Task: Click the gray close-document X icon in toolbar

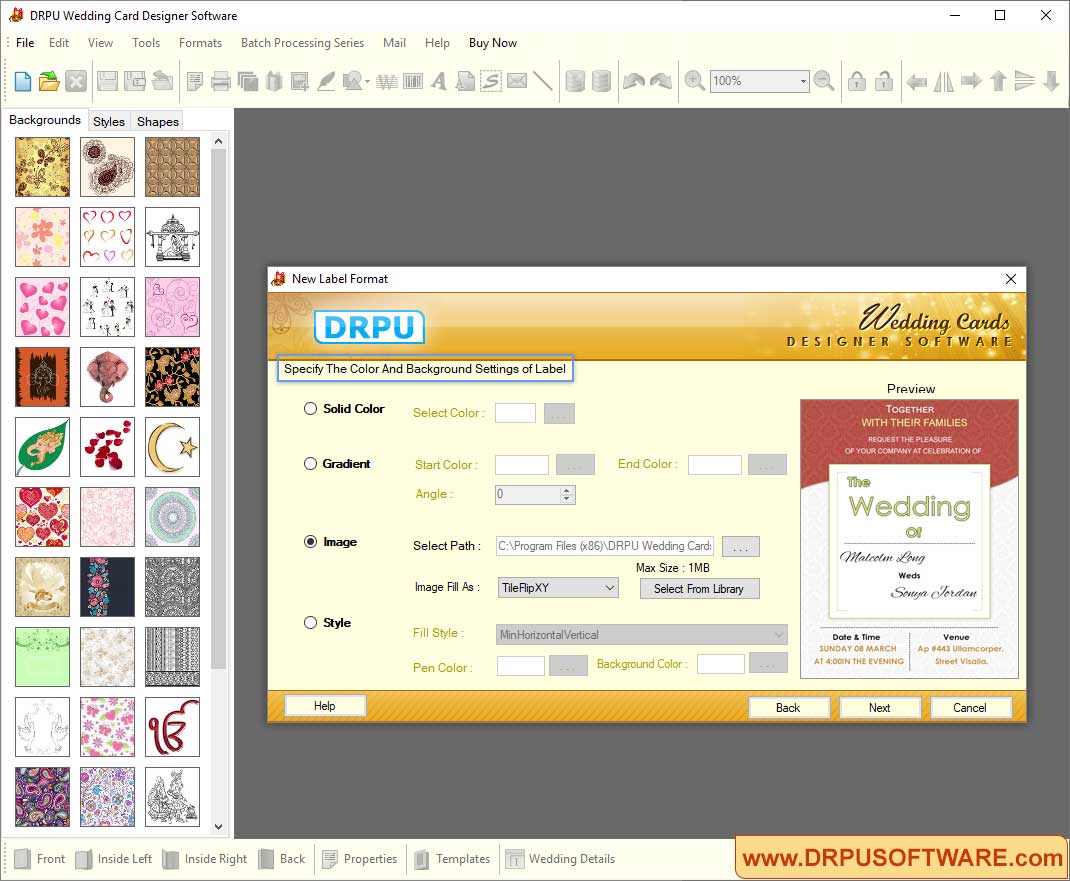Action: tap(76, 81)
